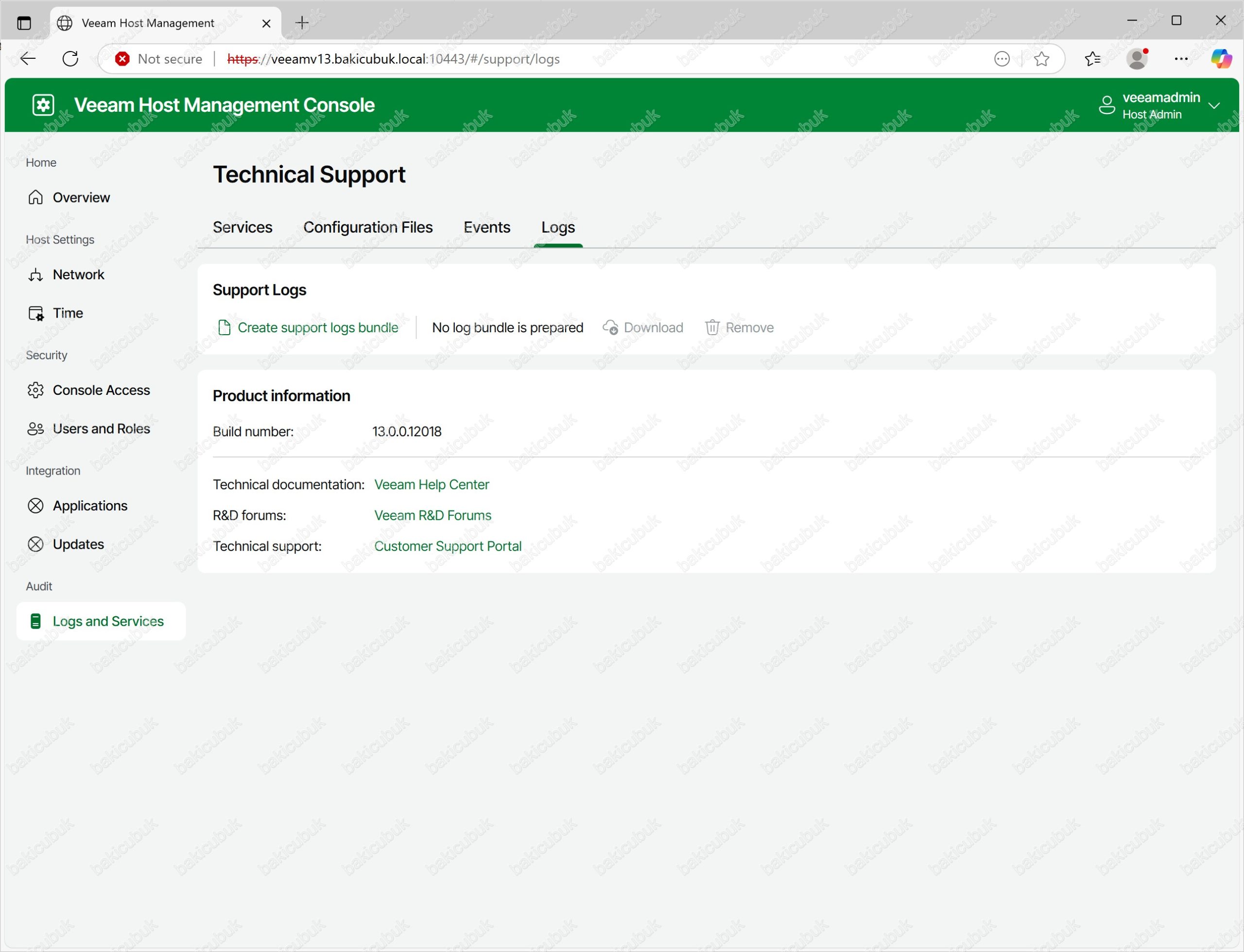Open browser Settings and more ellipsis

coord(1181,59)
